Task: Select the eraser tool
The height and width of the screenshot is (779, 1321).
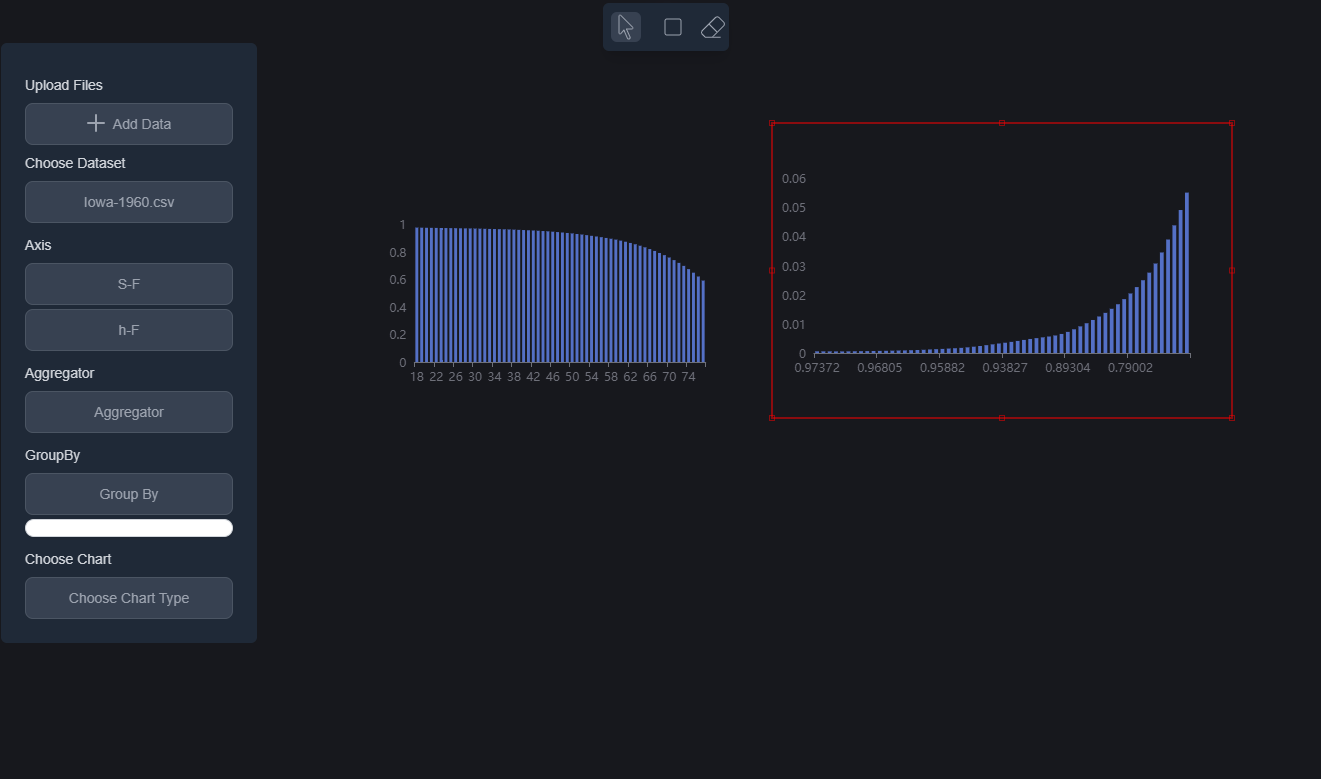Action: [712, 27]
